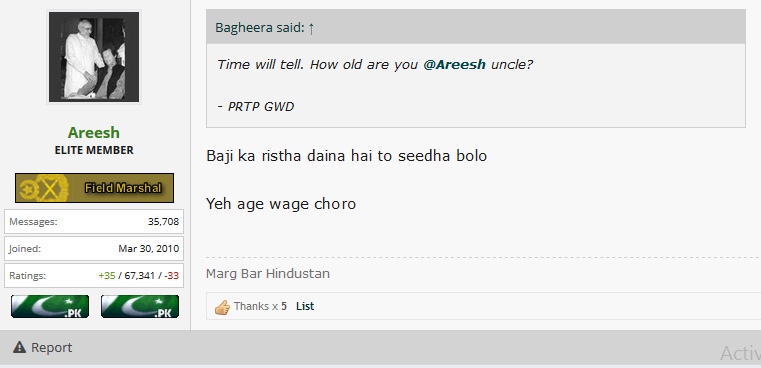761x368 pixels.
Task: Open the List of thanks
Action: point(305,306)
